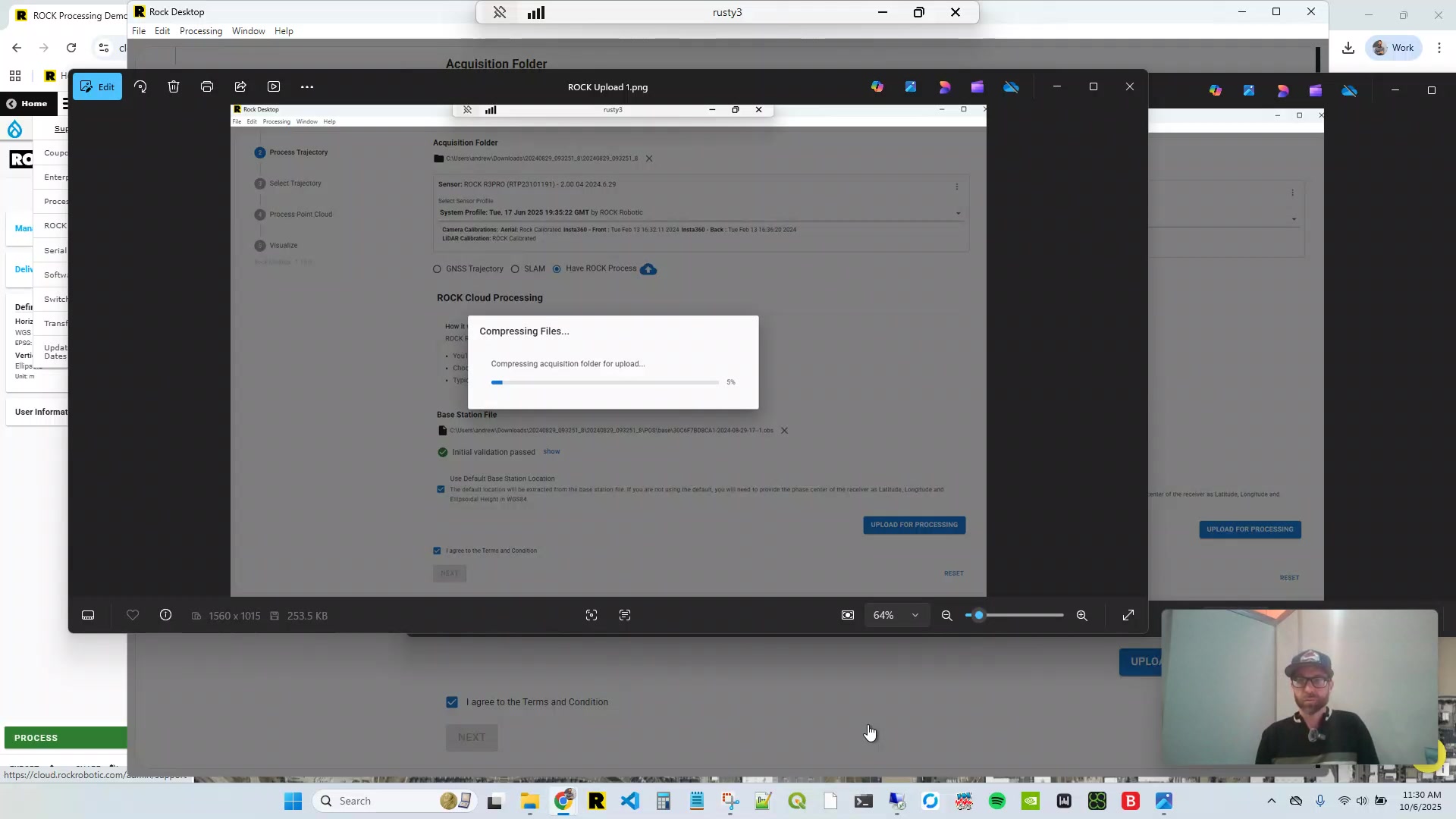This screenshot has width=1456, height=819.
Task: Open image info panel icon
Action: point(165,615)
